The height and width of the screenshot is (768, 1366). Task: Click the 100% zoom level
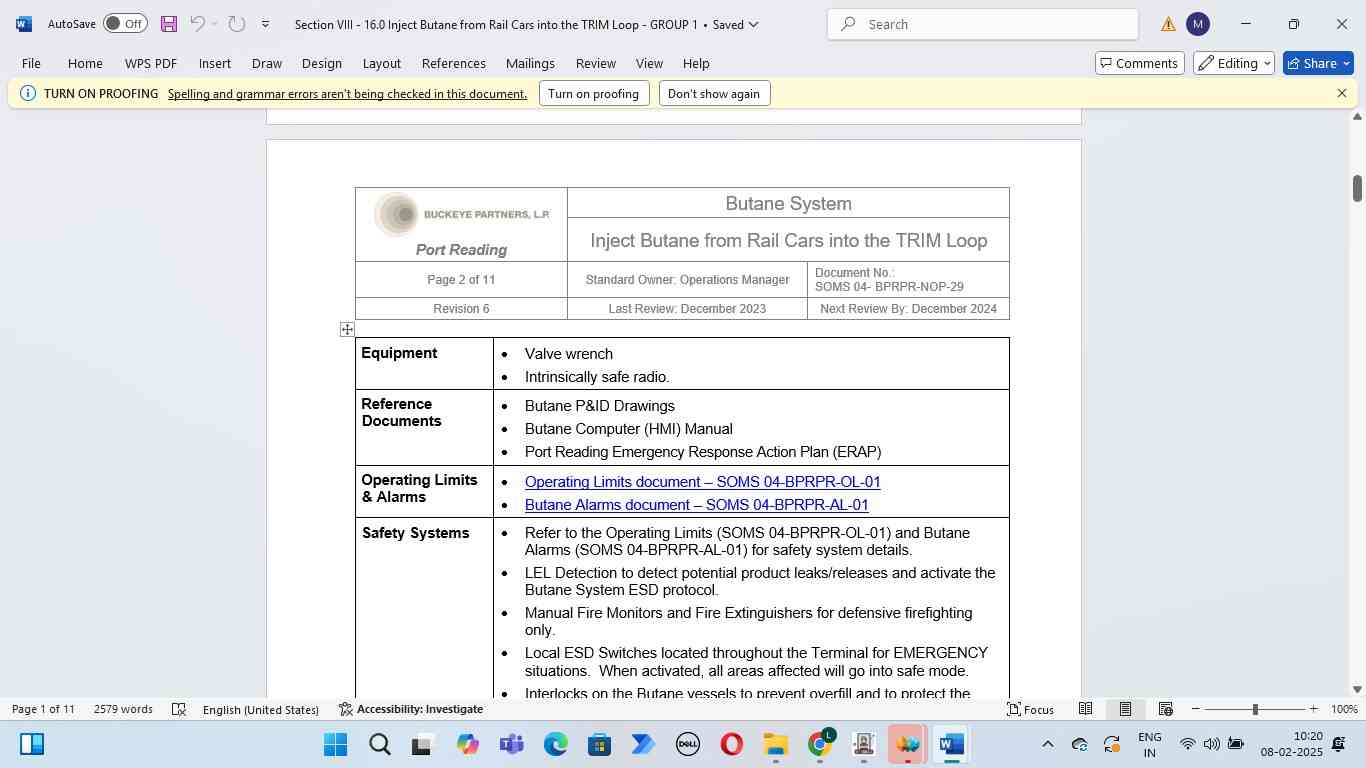point(1345,709)
